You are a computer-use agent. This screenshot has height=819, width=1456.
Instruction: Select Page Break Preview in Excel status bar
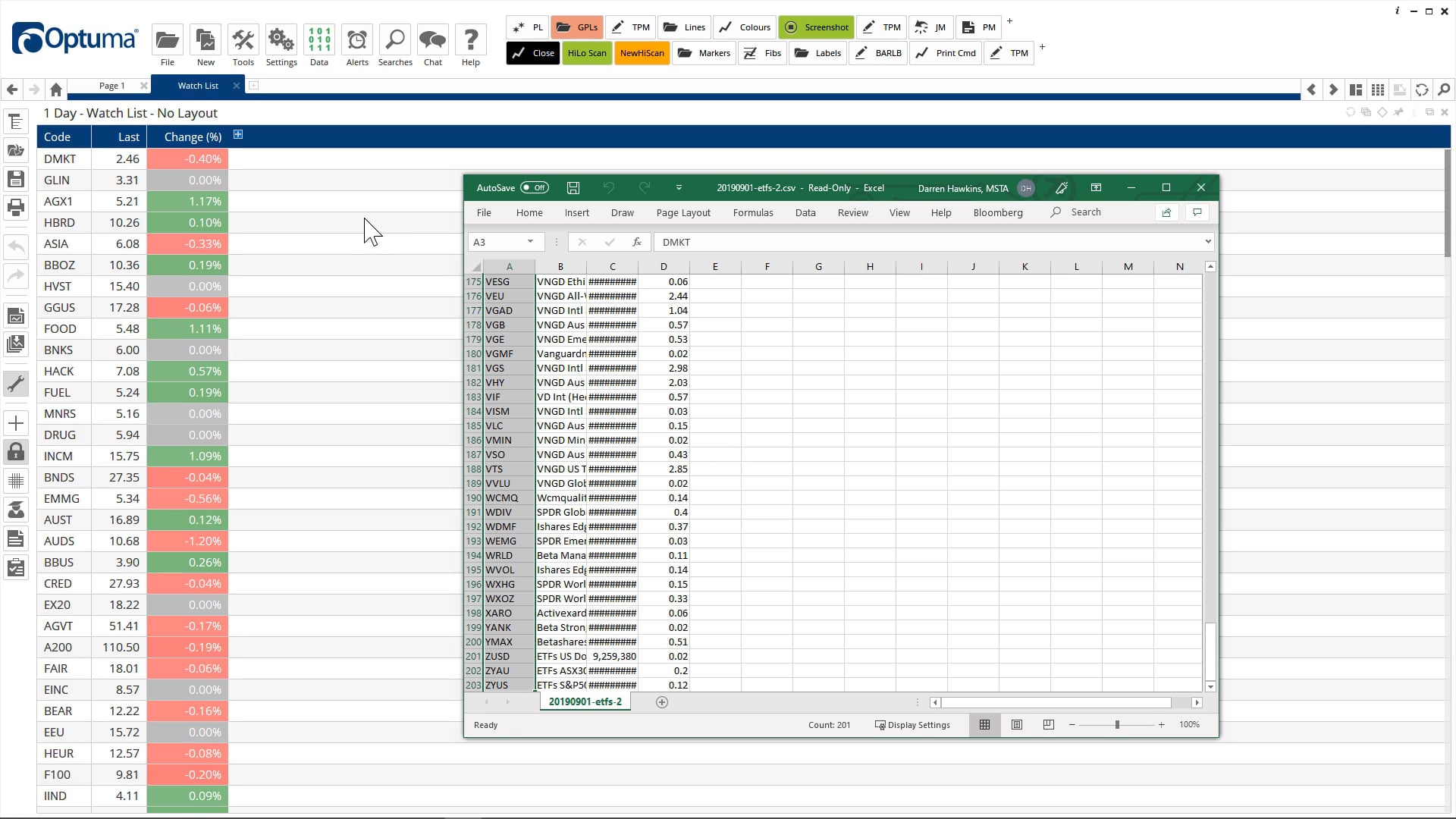tap(1049, 725)
